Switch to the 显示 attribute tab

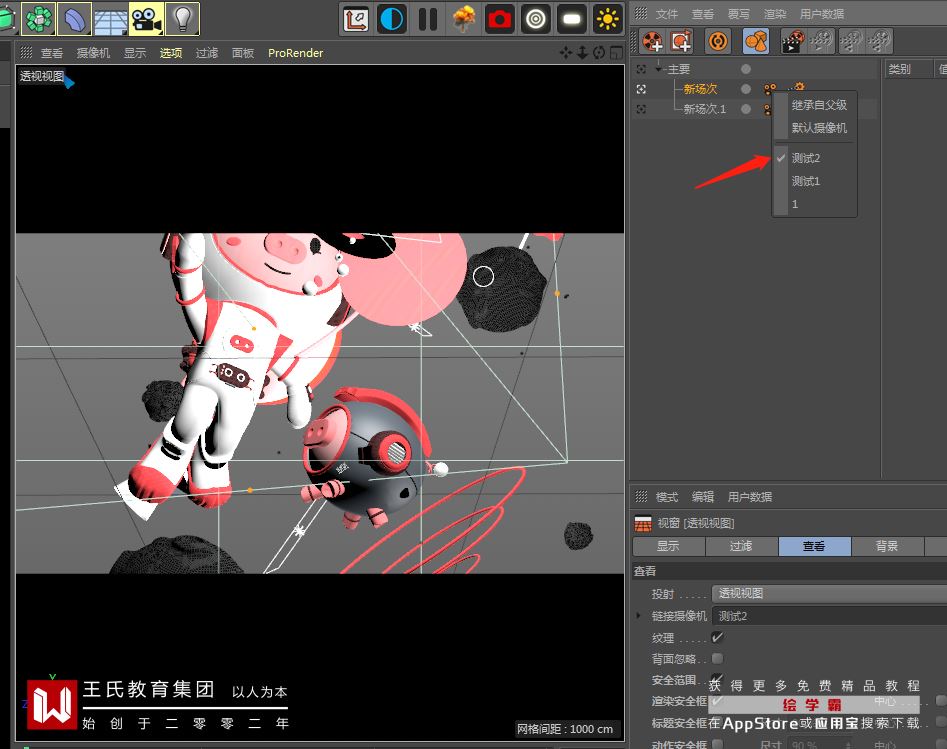[669, 546]
